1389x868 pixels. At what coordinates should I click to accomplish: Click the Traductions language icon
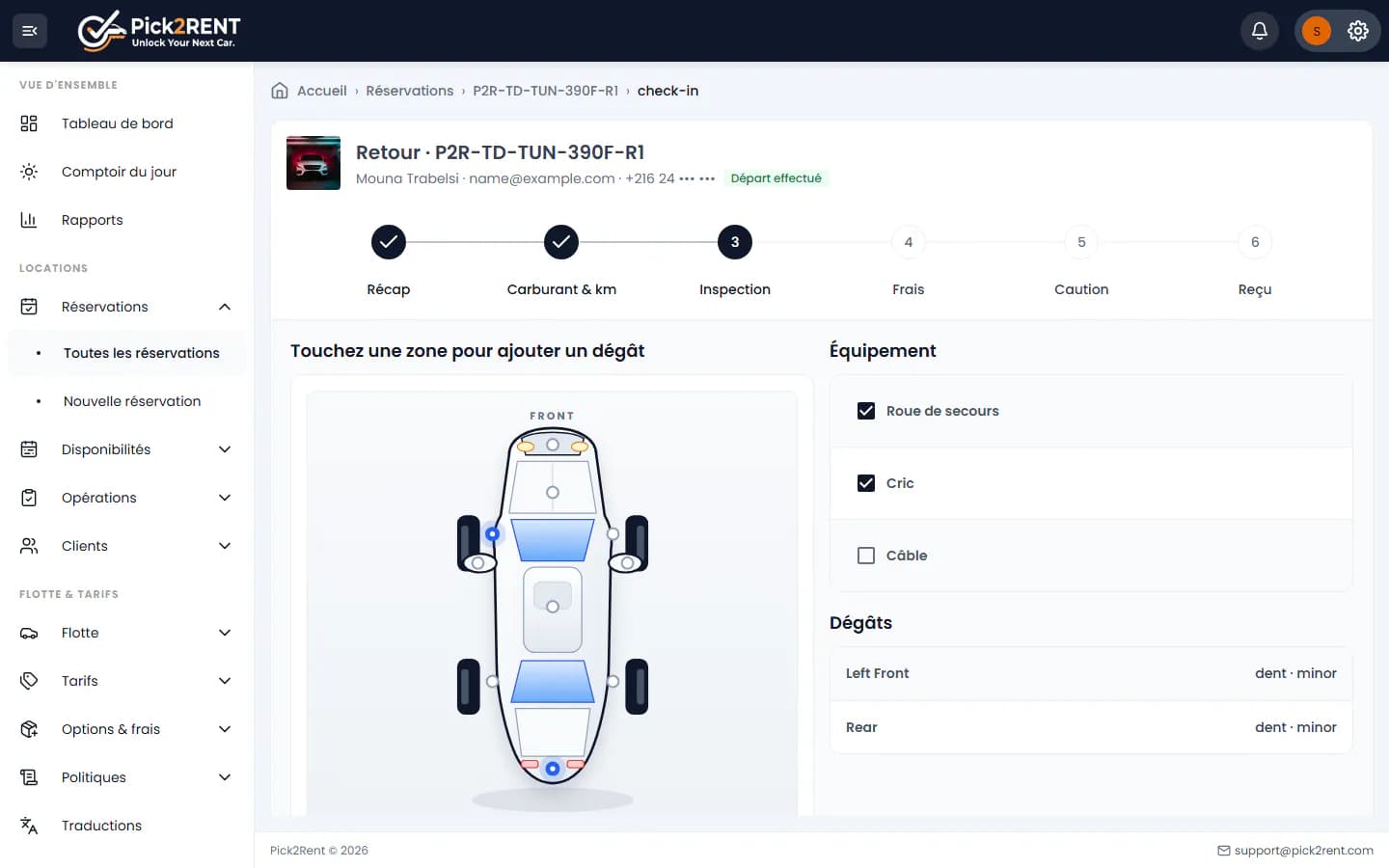coord(29,826)
